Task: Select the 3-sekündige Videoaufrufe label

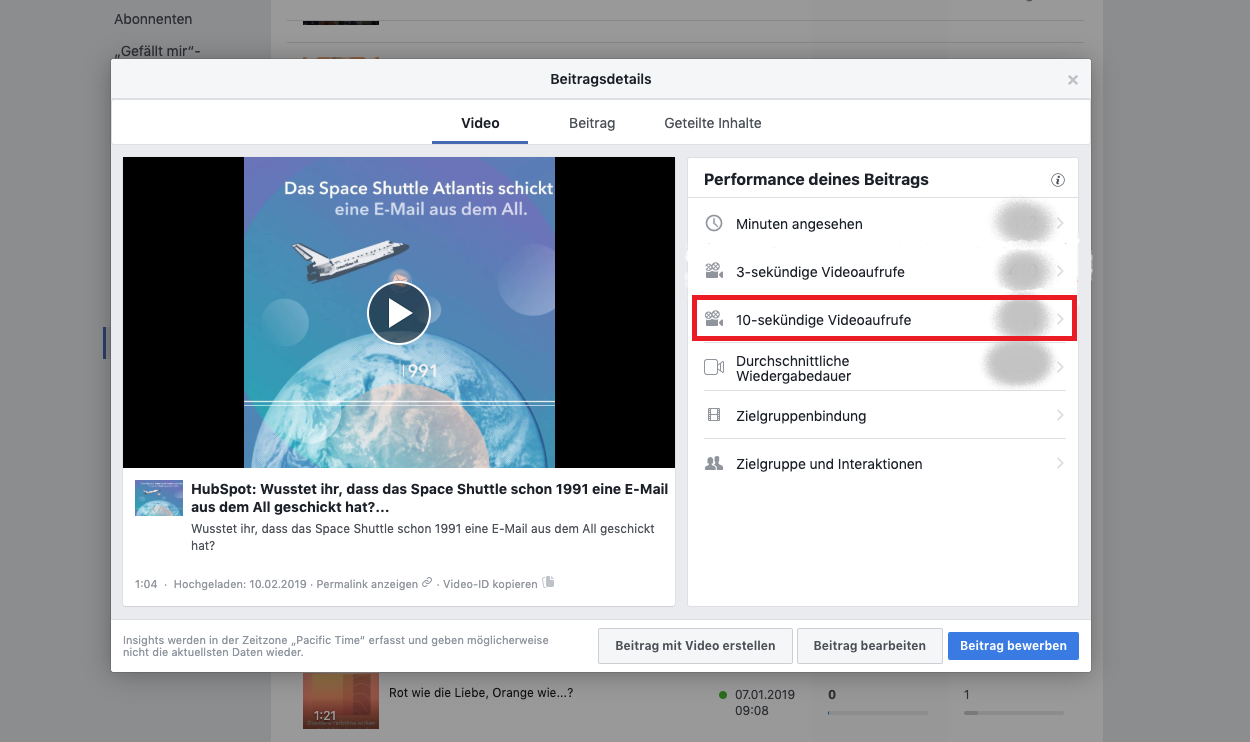Action: pos(820,272)
